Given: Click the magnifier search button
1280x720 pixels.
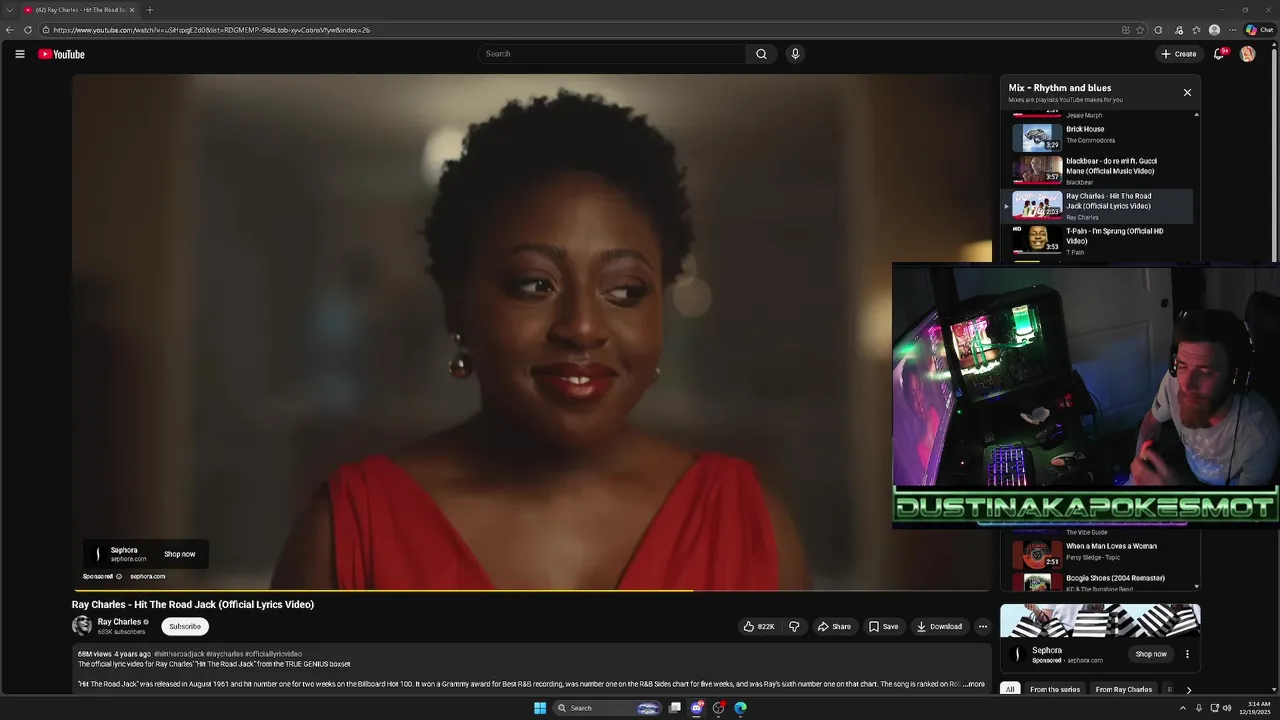Looking at the screenshot, I should (x=761, y=54).
